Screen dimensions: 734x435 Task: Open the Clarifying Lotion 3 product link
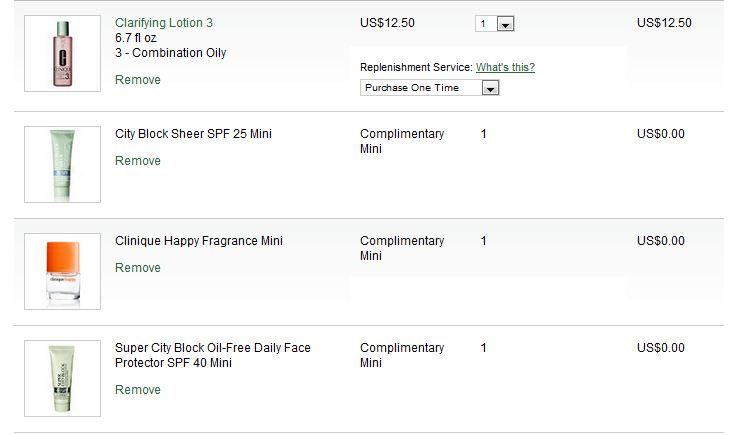[164, 22]
